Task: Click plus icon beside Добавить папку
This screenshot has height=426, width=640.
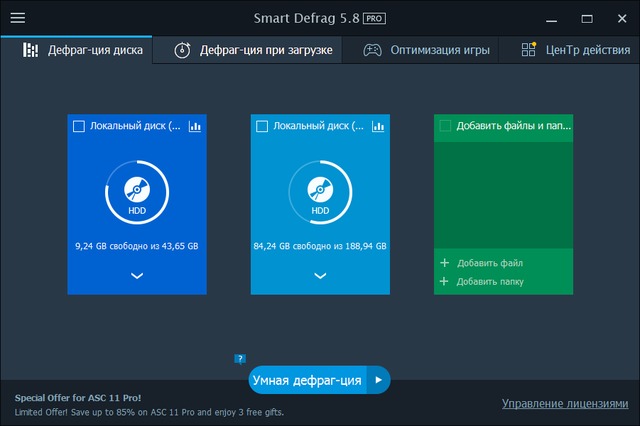Action: tap(444, 282)
